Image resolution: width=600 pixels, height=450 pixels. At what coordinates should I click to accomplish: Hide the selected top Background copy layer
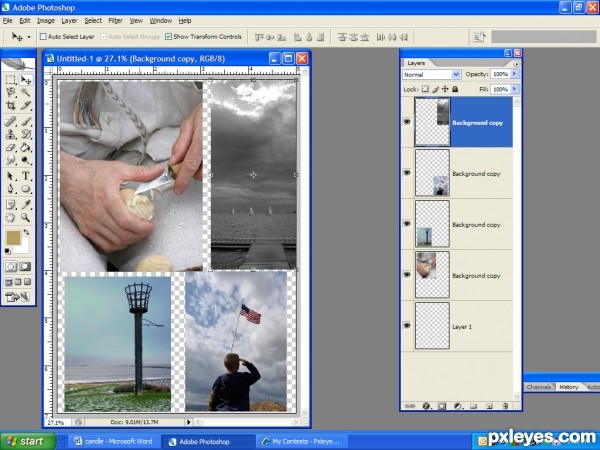pos(407,122)
